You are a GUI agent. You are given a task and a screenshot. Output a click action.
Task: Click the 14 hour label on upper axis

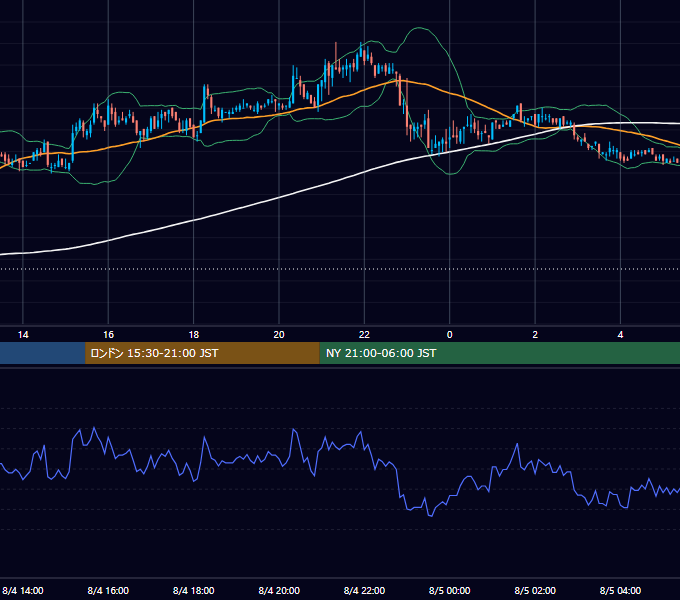23,335
